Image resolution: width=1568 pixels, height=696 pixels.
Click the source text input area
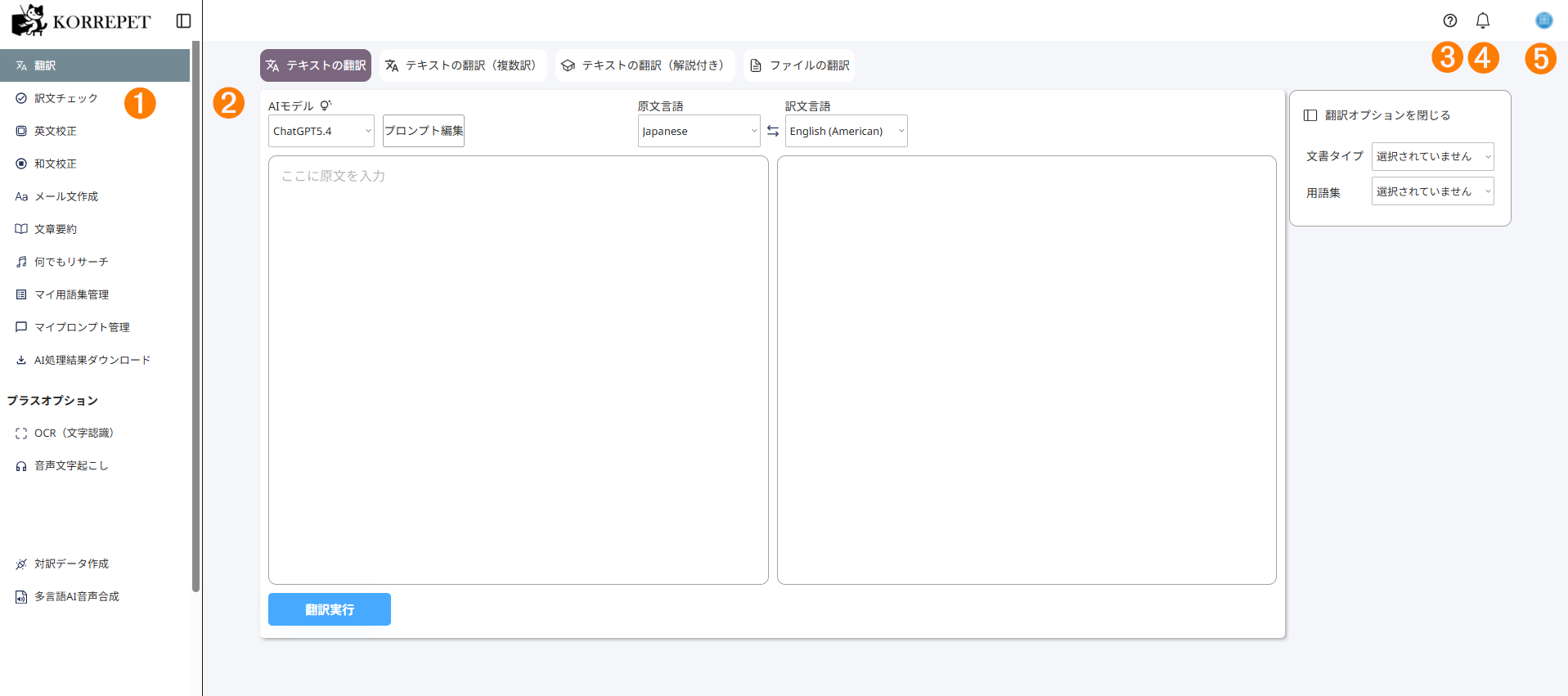click(519, 370)
